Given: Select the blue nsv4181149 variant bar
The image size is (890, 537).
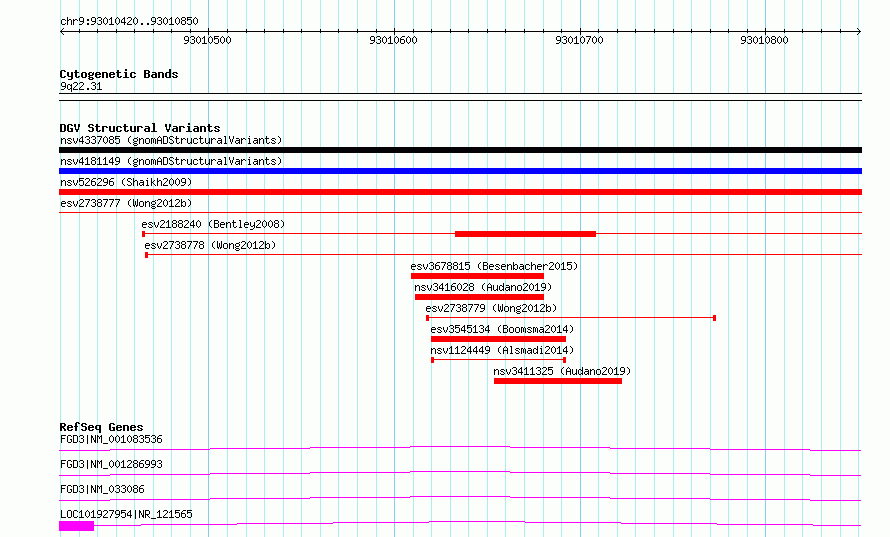Looking at the screenshot, I should click(x=460, y=171).
